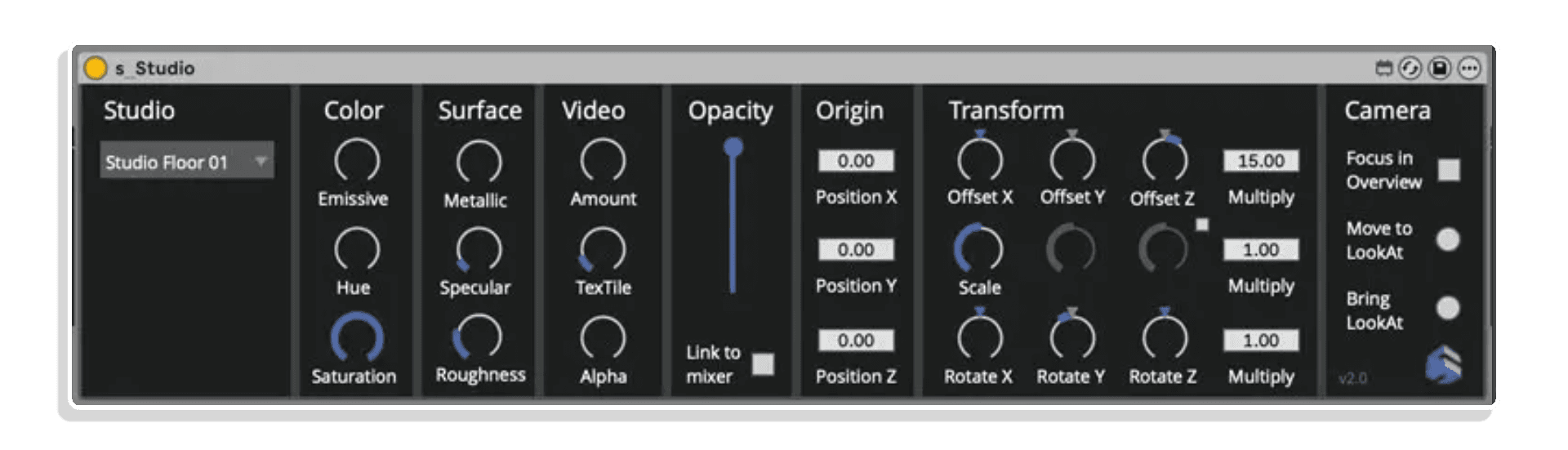Image resolution: width=1568 pixels, height=450 pixels.
Task: Click the TexTile knob
Action: (x=603, y=249)
